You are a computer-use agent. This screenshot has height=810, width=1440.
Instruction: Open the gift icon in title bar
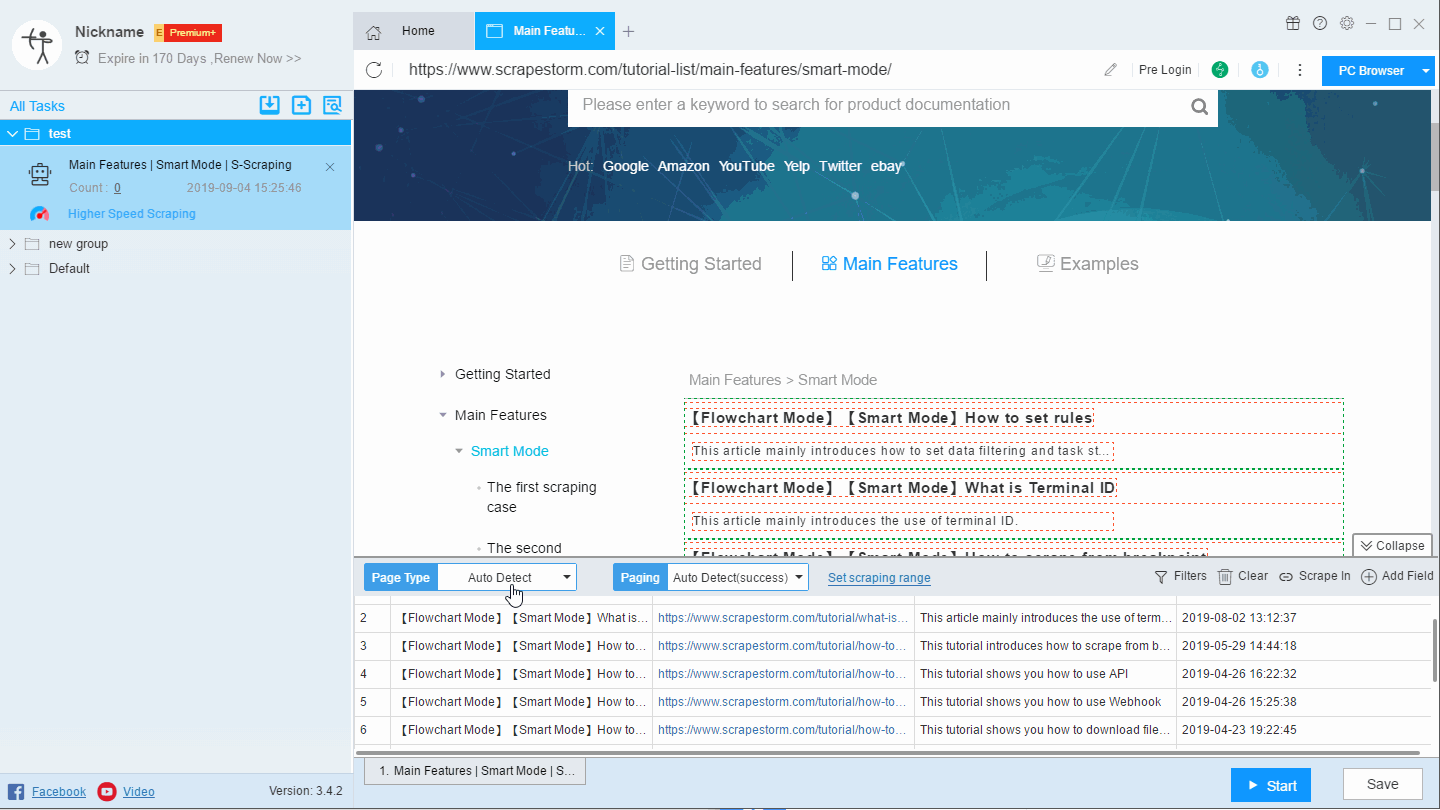point(1293,23)
